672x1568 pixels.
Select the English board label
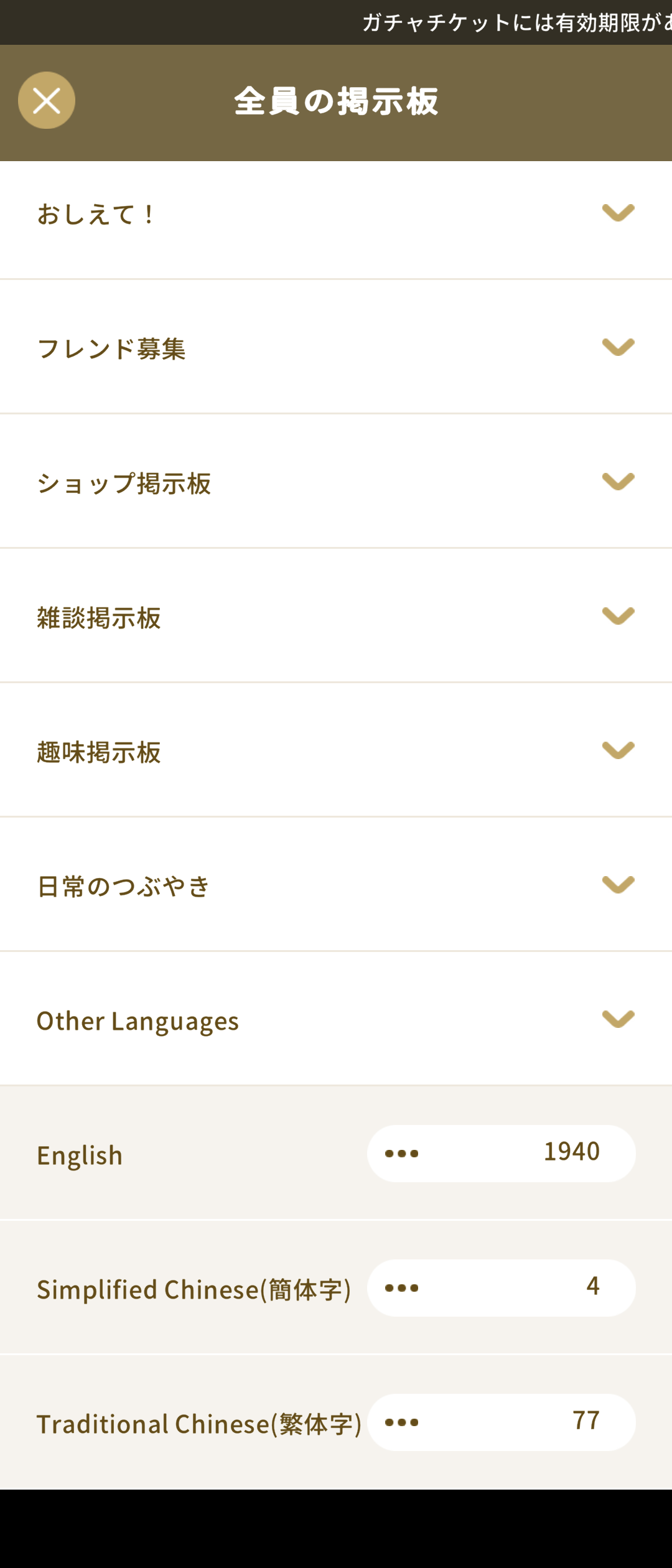pos(80,1155)
